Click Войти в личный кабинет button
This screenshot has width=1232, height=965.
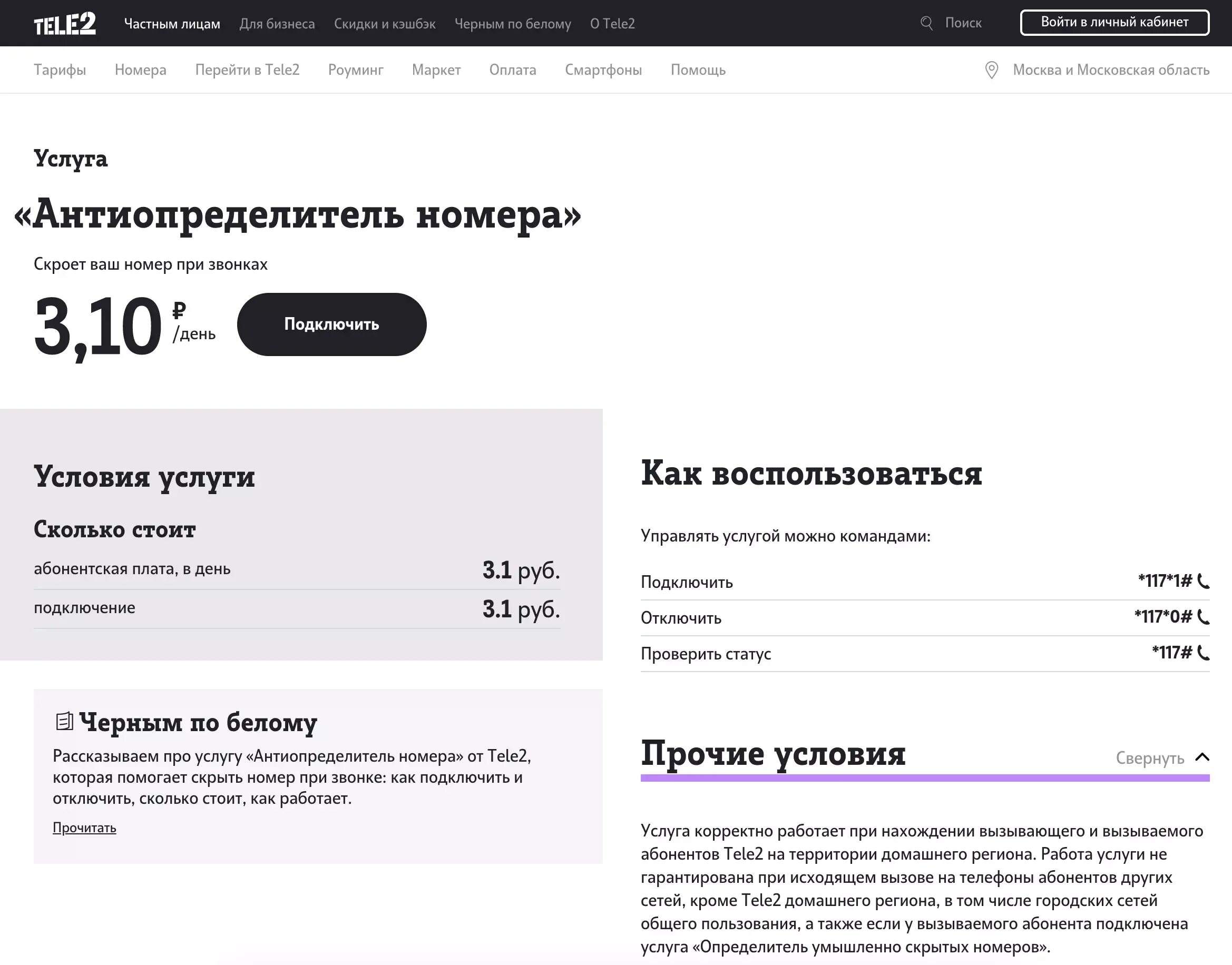click(1114, 23)
